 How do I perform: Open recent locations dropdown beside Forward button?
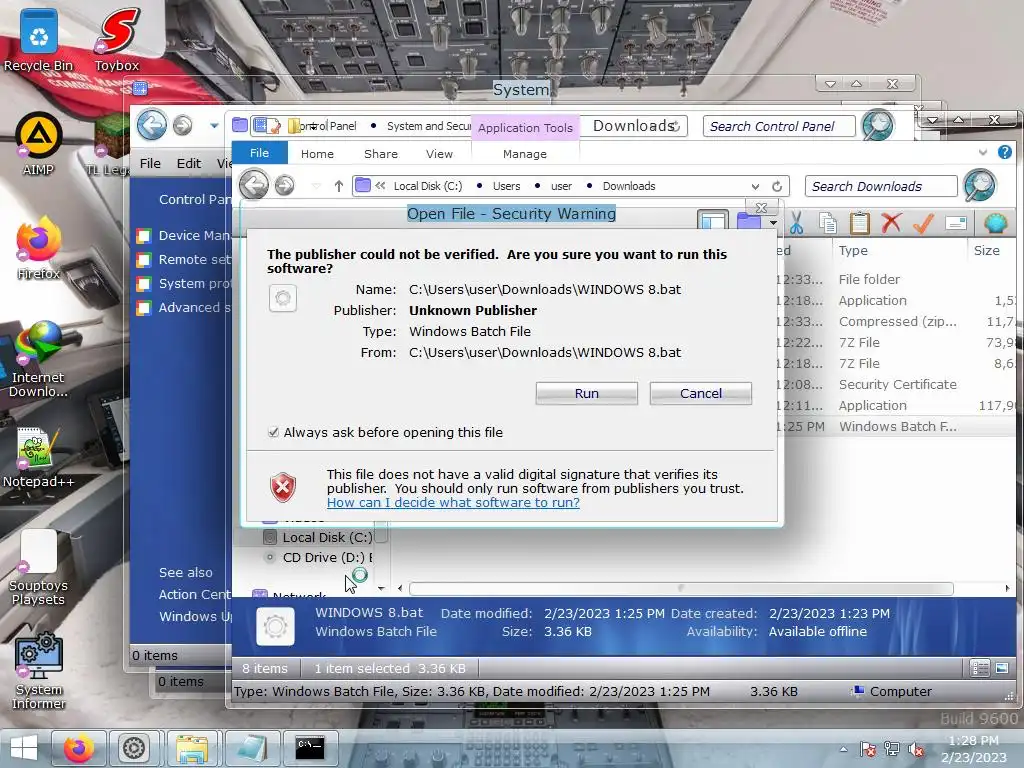click(317, 186)
